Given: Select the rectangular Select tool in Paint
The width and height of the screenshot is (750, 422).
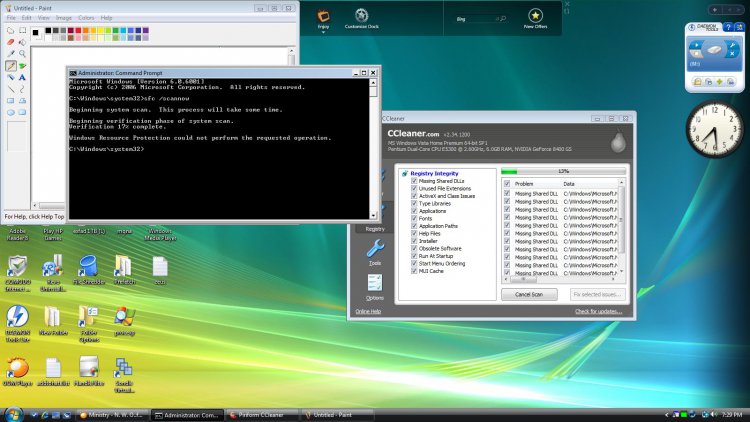Looking at the screenshot, I should coord(22,30).
